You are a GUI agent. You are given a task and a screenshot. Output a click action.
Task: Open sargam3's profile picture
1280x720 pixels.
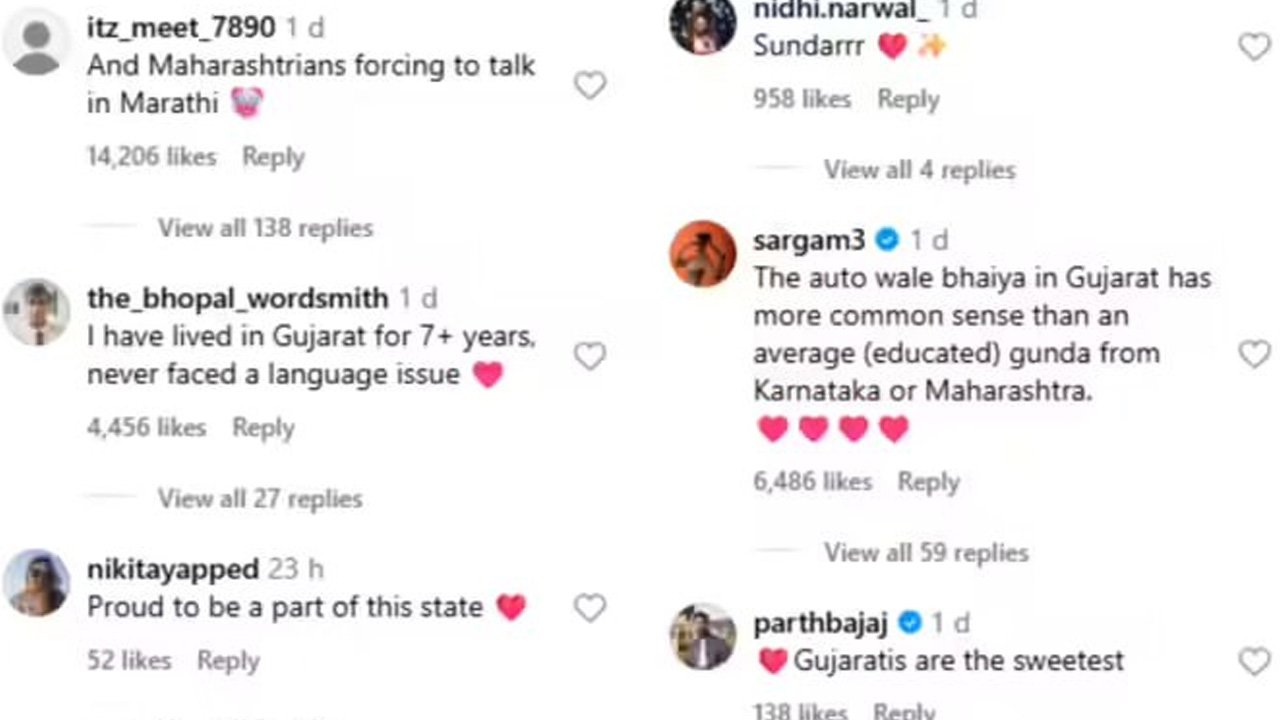pyautogui.click(x=703, y=253)
